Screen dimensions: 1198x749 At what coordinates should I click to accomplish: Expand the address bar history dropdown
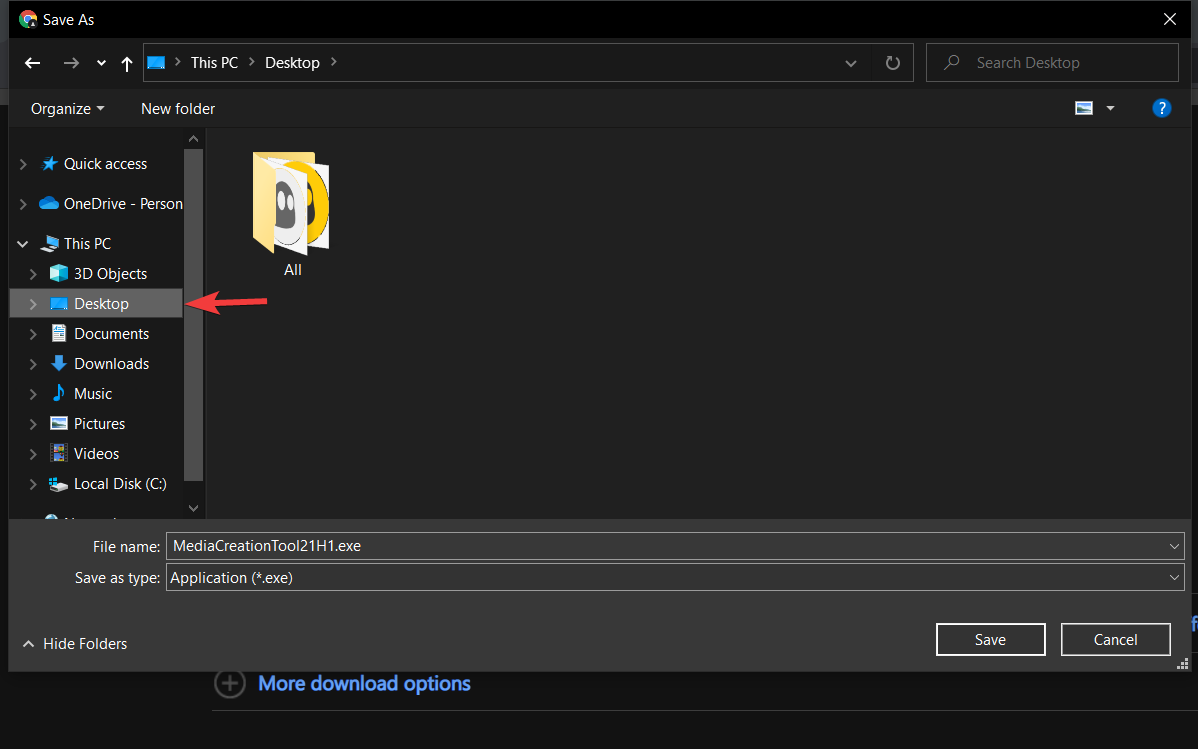(x=850, y=63)
